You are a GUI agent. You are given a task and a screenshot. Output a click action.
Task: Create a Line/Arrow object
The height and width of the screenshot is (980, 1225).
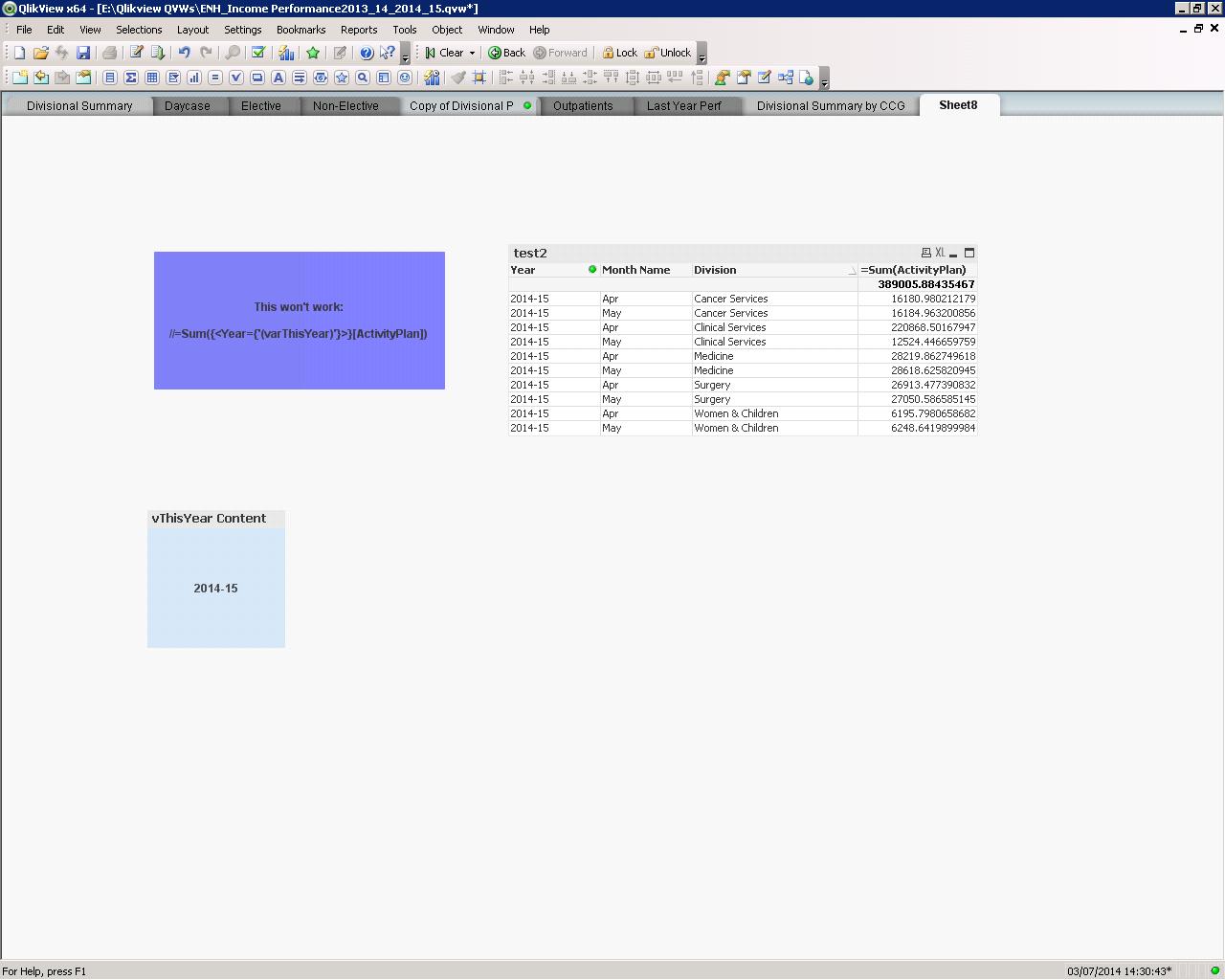click(300, 78)
